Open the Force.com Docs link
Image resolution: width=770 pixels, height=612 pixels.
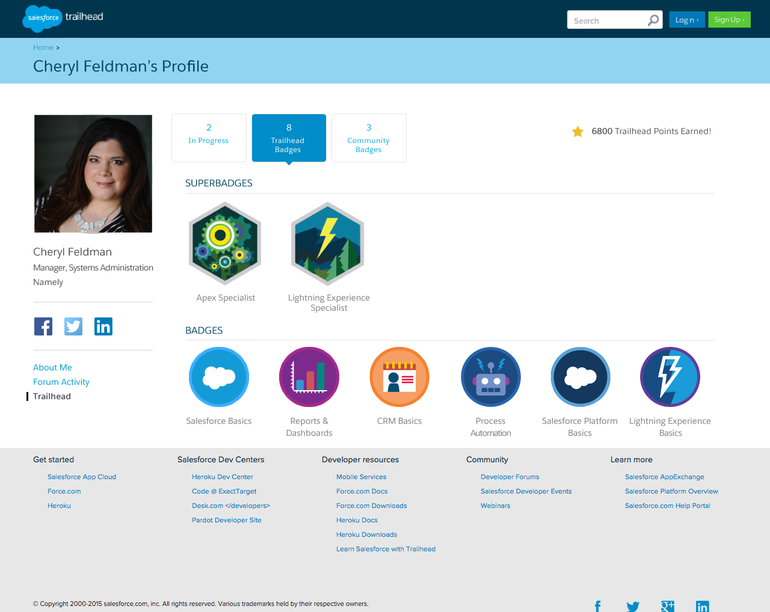coord(362,491)
